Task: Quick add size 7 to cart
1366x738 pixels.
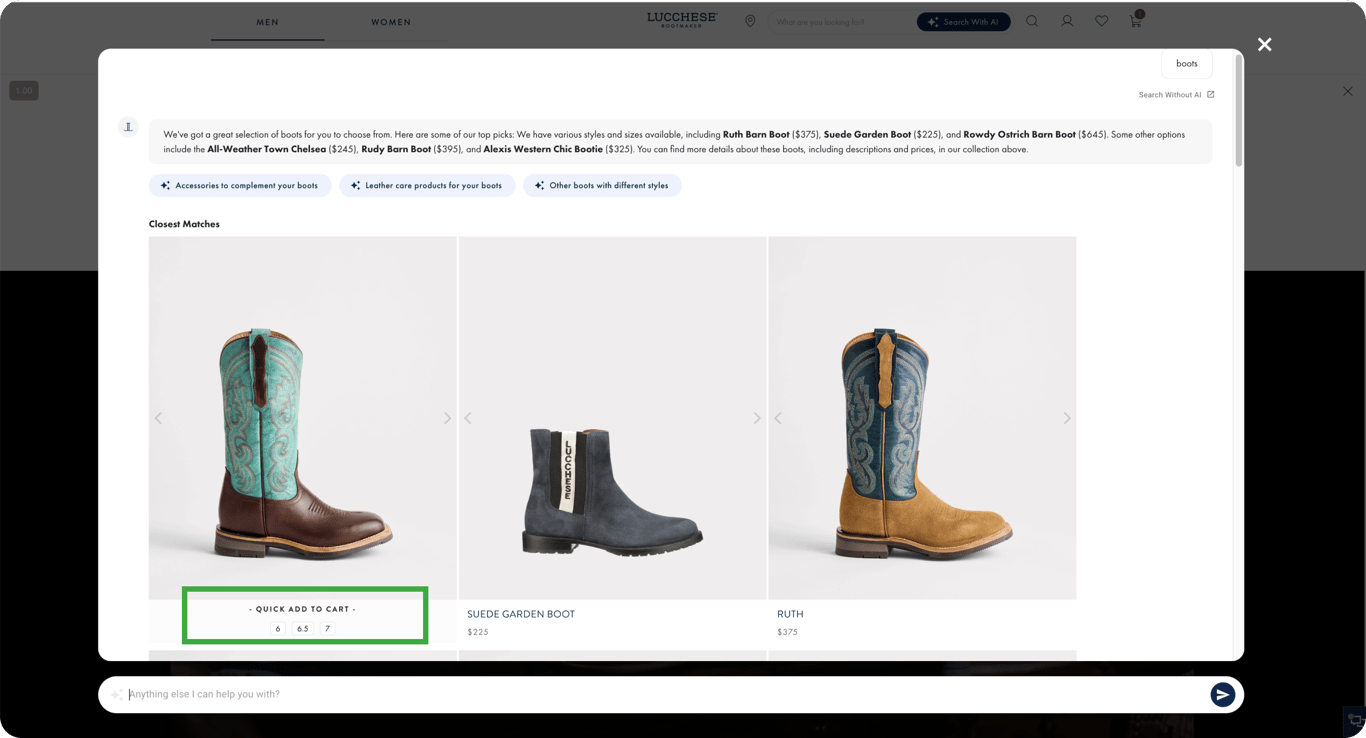Action: tap(327, 629)
